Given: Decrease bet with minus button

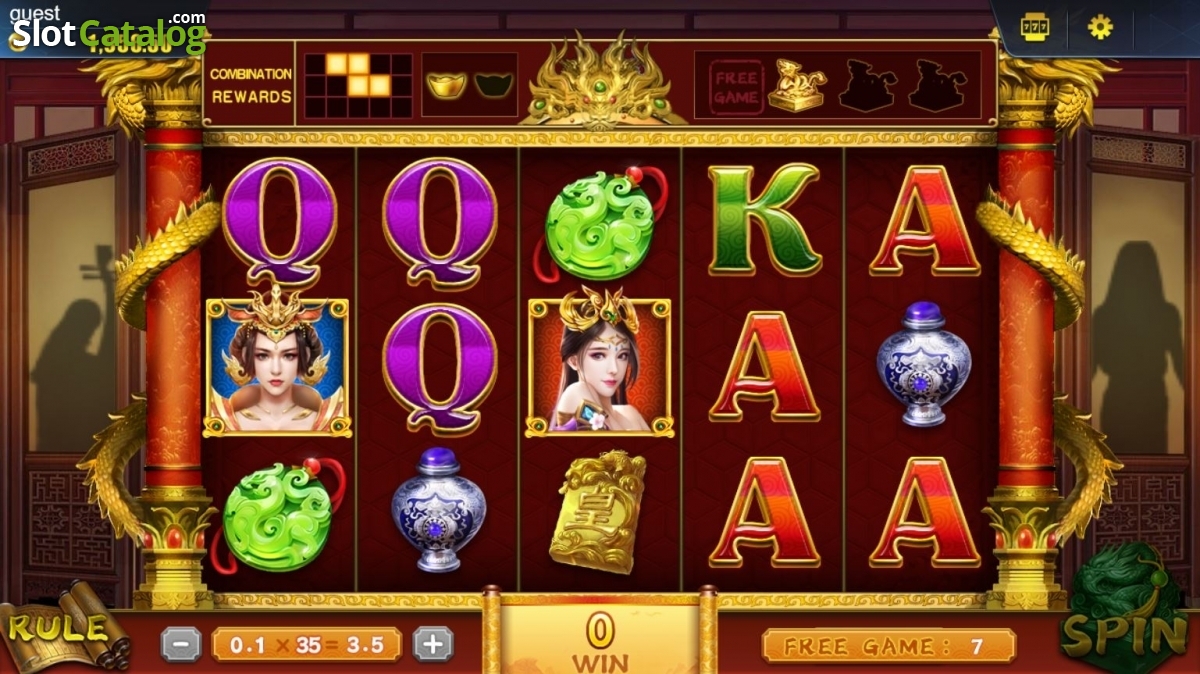Looking at the screenshot, I should (181, 645).
